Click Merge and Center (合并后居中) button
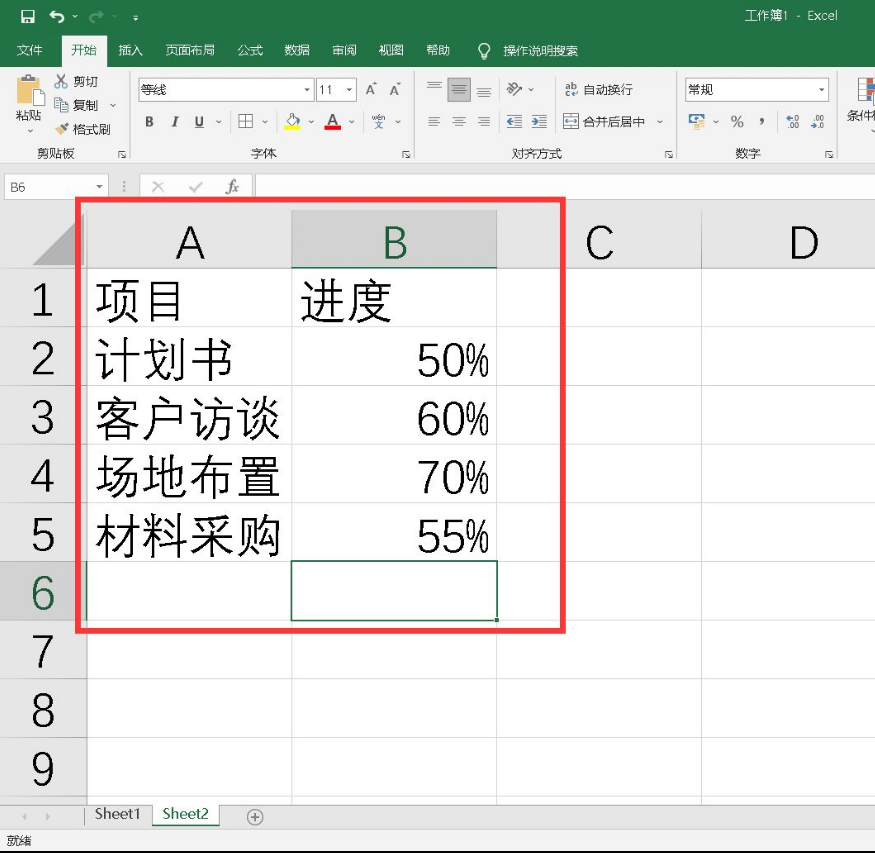The image size is (875, 853). coord(606,122)
